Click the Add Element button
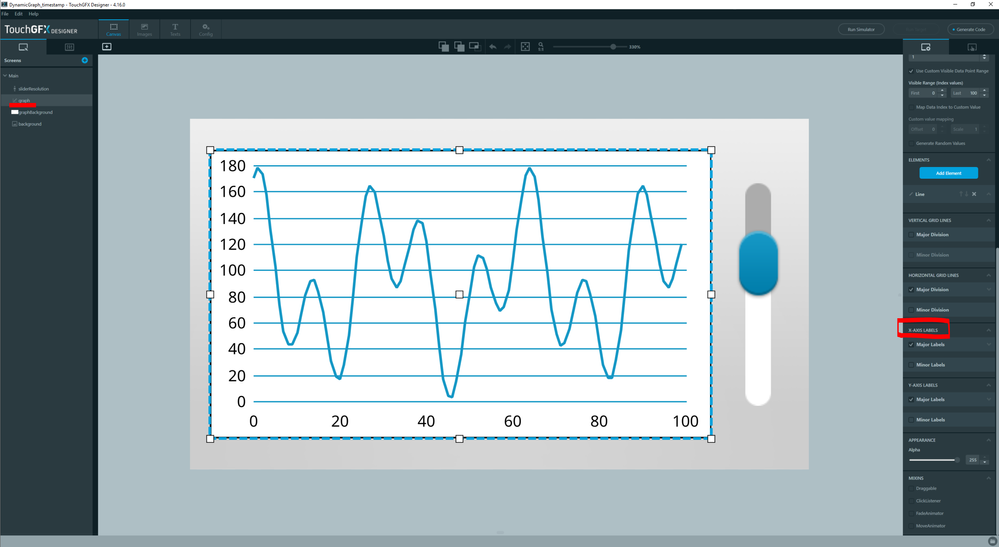 tap(949, 173)
